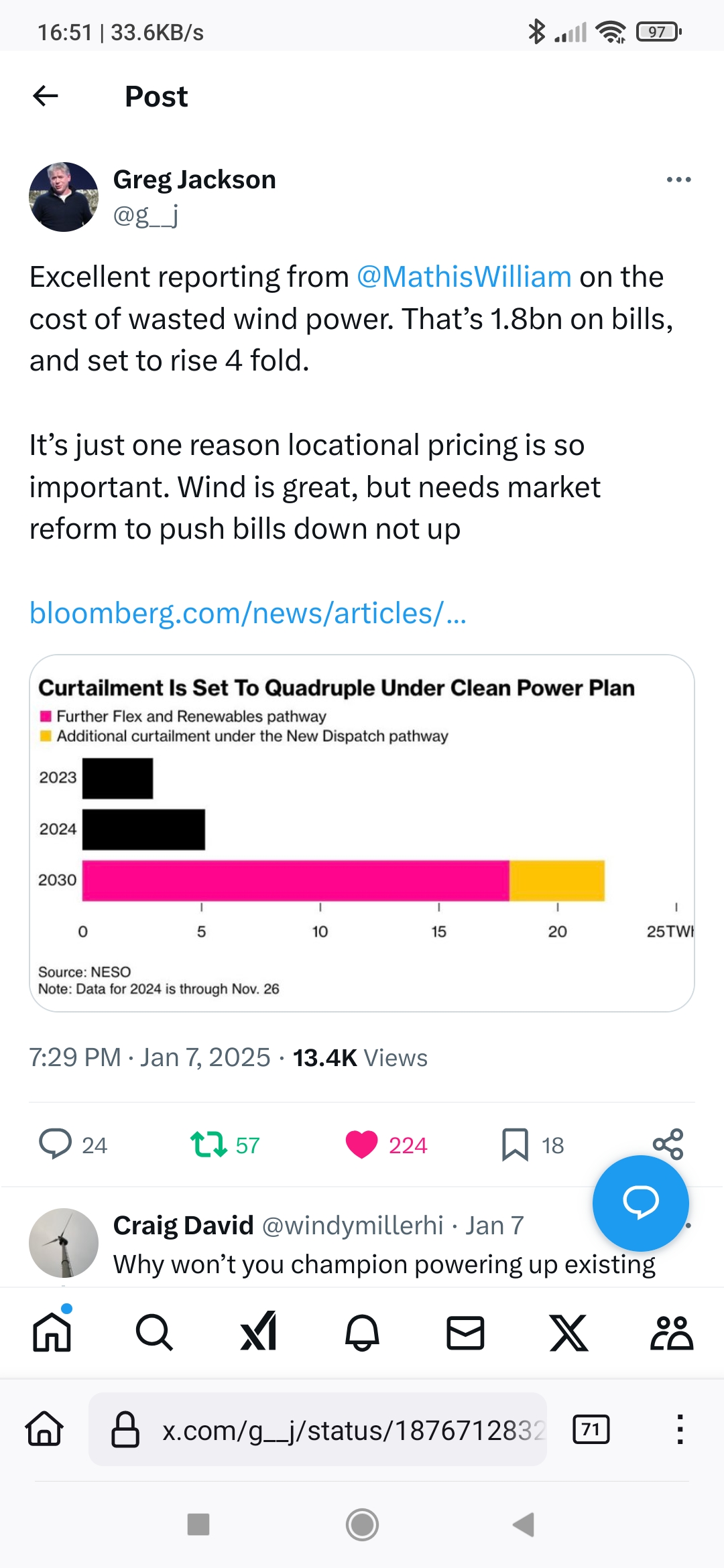Open the curtailment chart image

point(362,833)
